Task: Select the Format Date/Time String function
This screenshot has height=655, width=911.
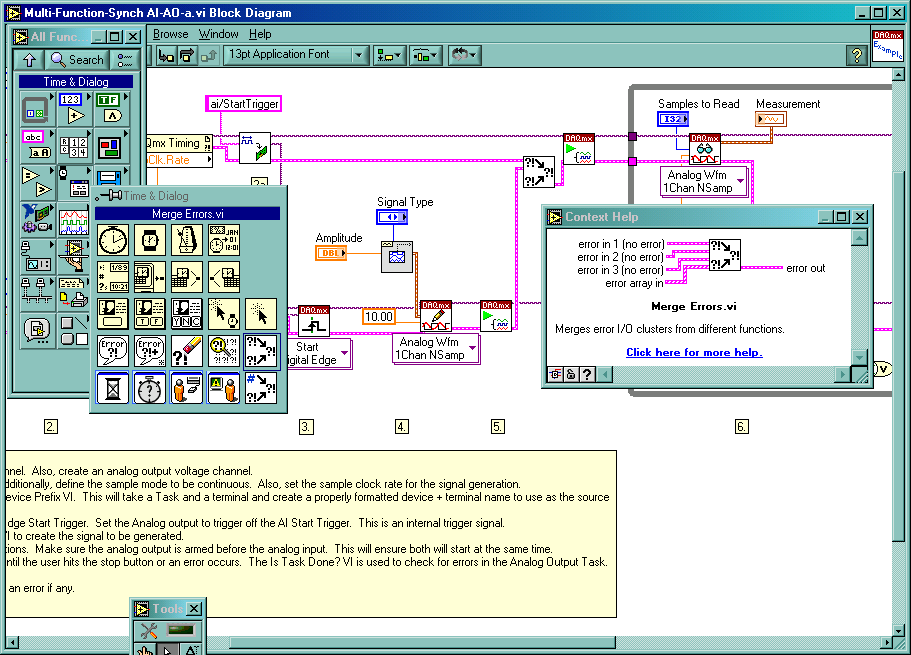Action: (x=113, y=277)
